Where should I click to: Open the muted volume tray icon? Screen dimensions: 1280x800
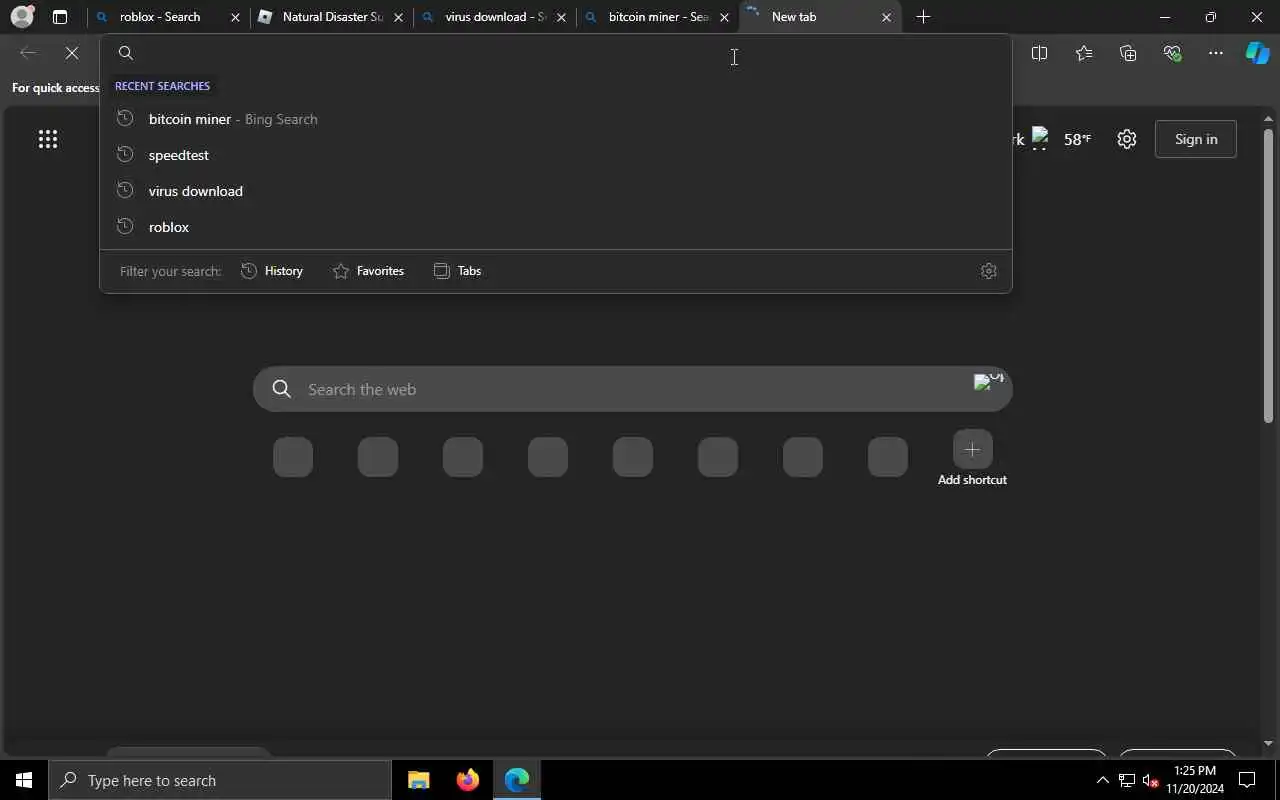(x=1150, y=780)
